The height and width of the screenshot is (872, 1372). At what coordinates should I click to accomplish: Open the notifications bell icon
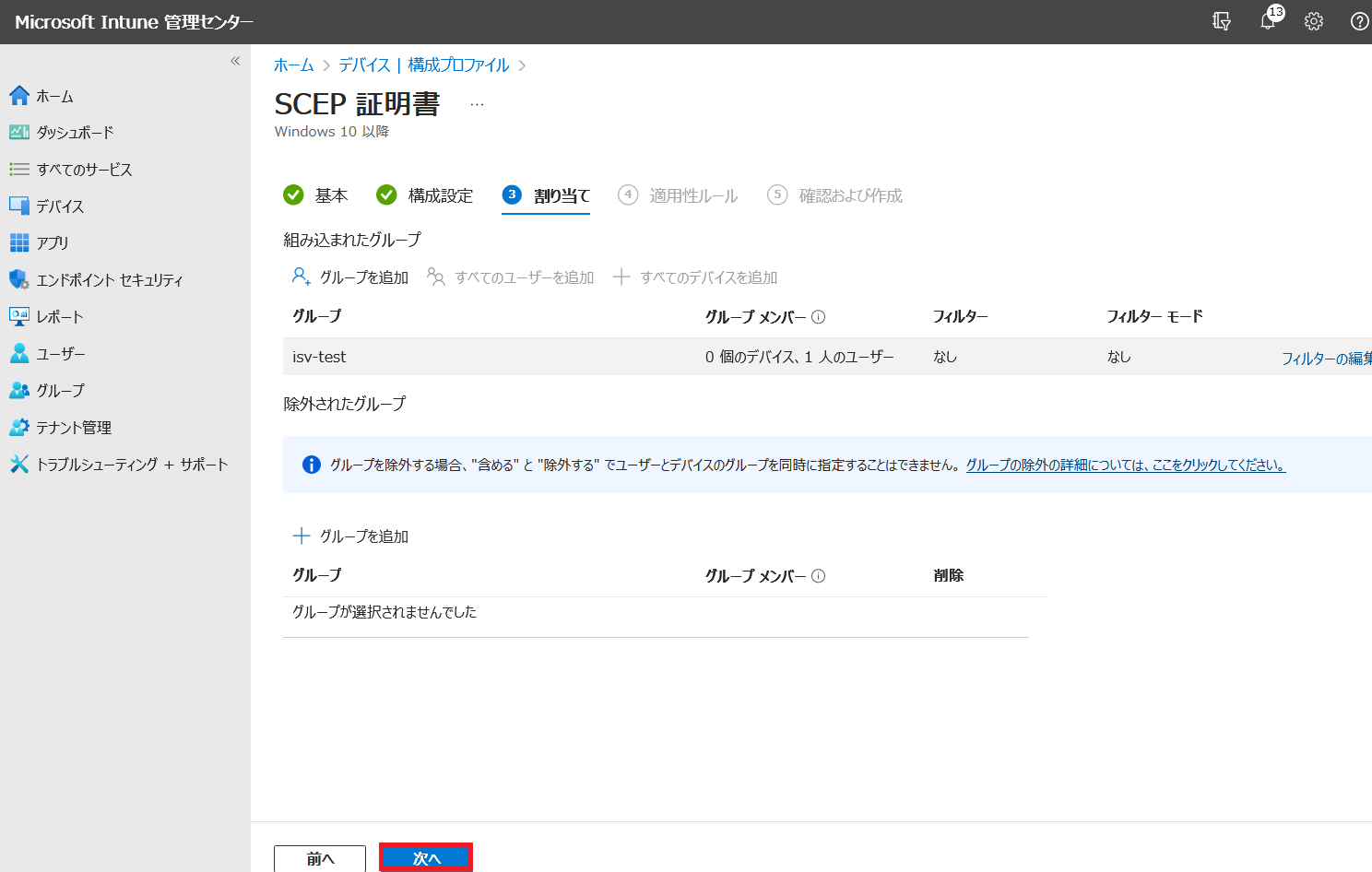pos(1268,21)
